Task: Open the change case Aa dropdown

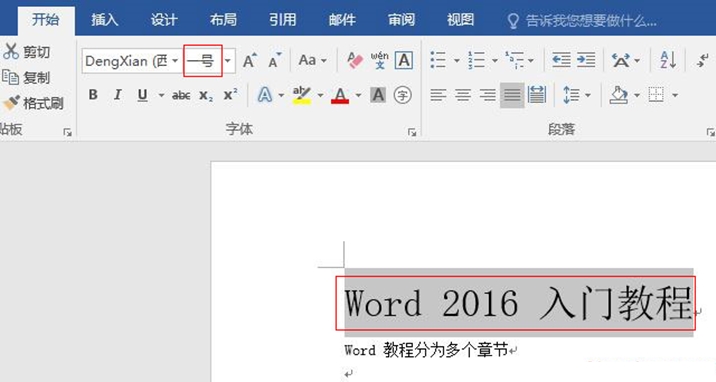Action: (x=313, y=60)
